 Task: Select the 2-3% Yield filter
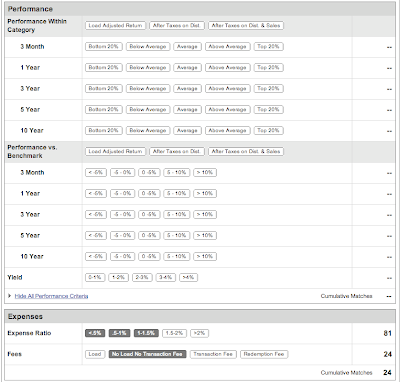pos(142,278)
